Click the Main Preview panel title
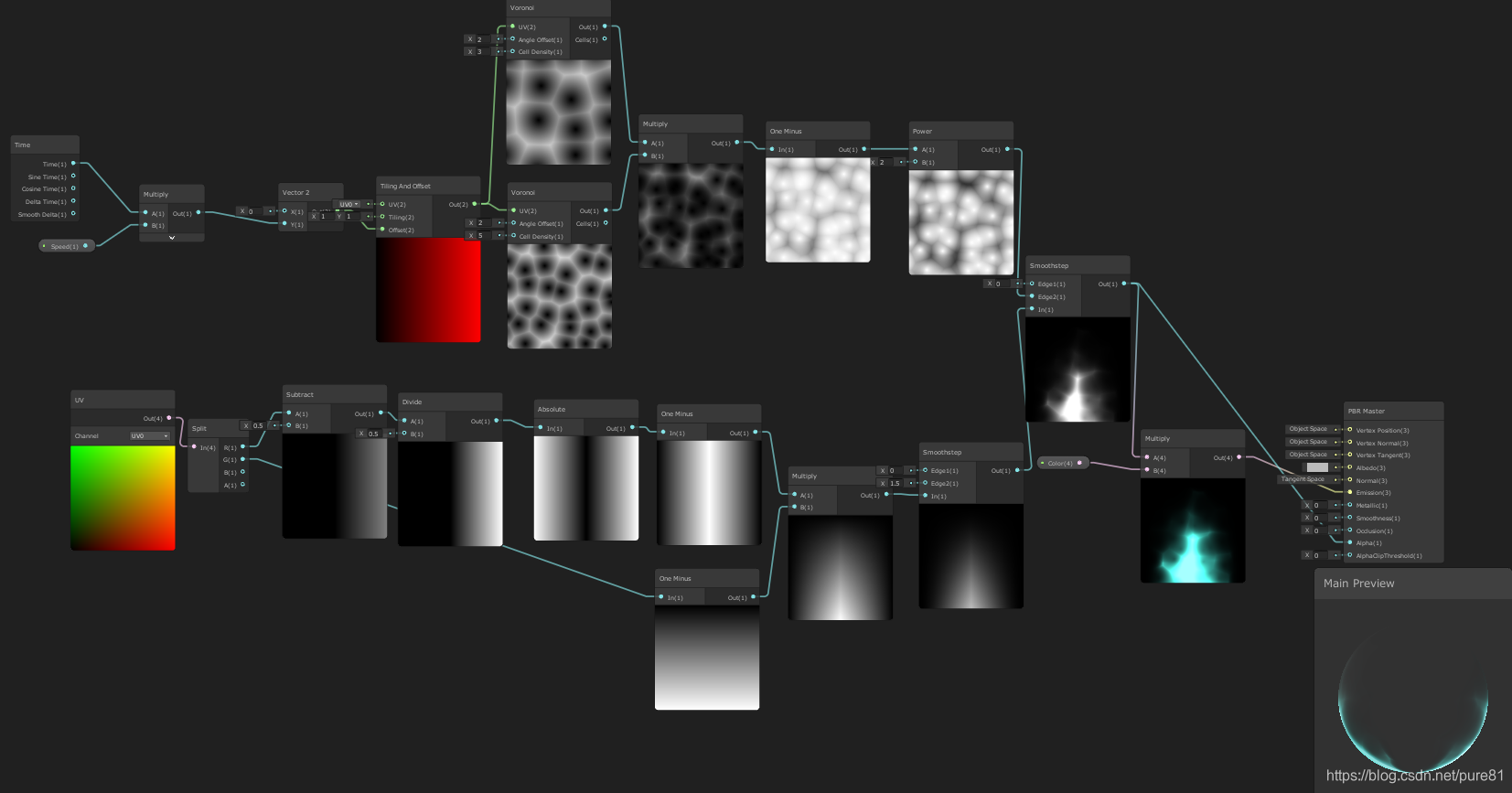The image size is (1512, 793). pos(1359,584)
